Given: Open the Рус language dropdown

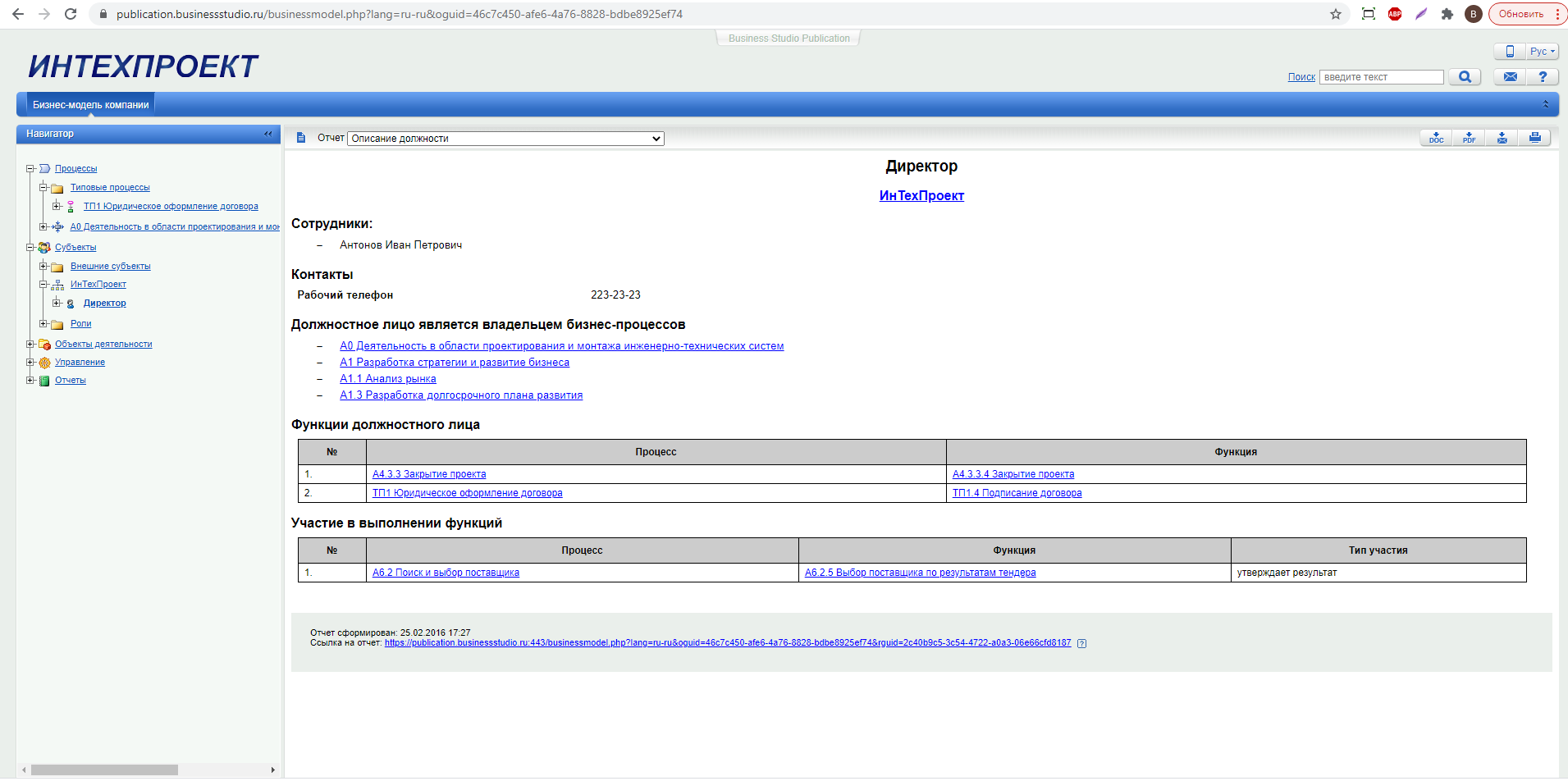Looking at the screenshot, I should (x=1542, y=51).
